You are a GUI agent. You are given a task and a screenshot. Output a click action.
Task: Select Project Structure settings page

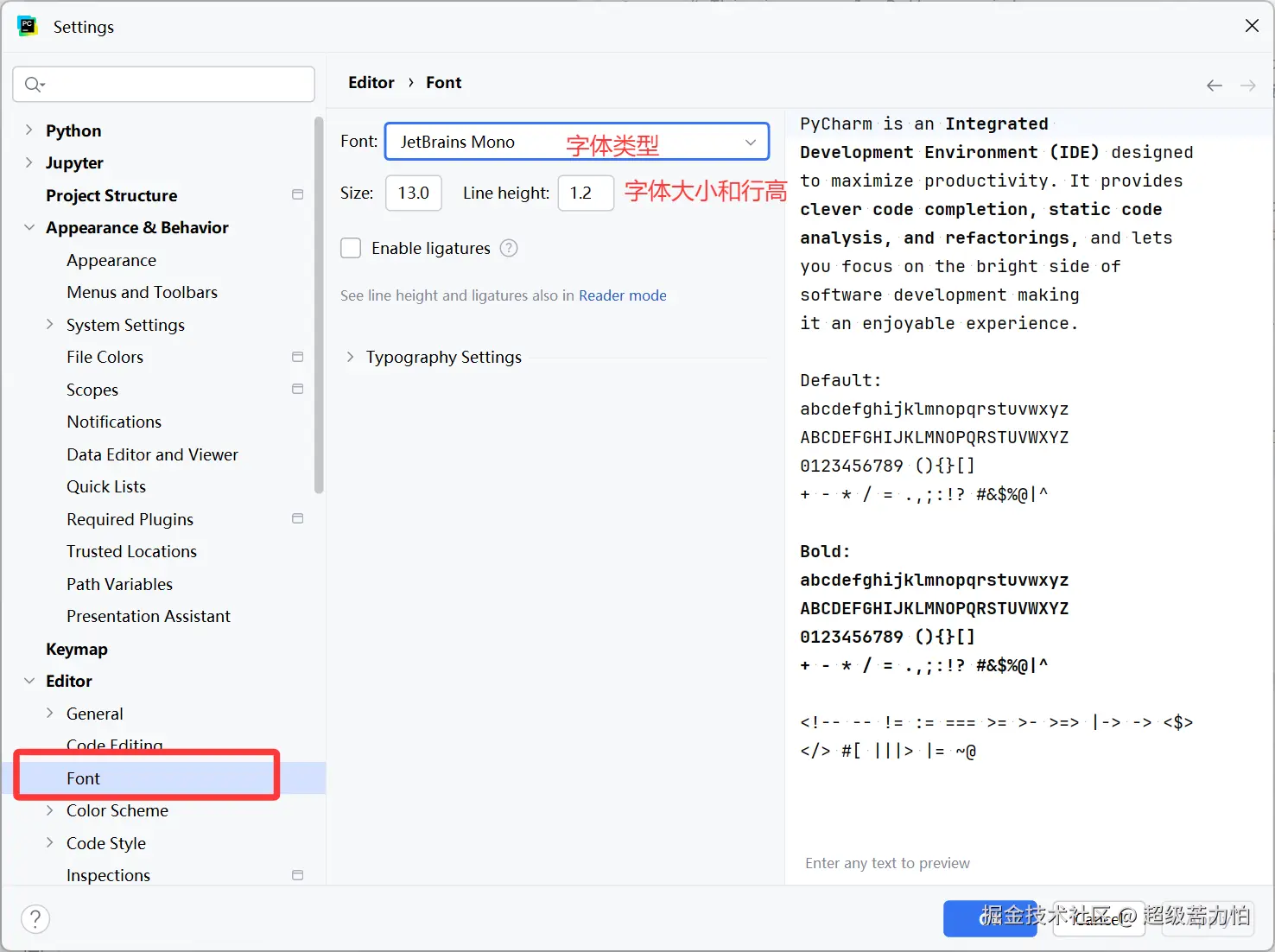[x=111, y=195]
